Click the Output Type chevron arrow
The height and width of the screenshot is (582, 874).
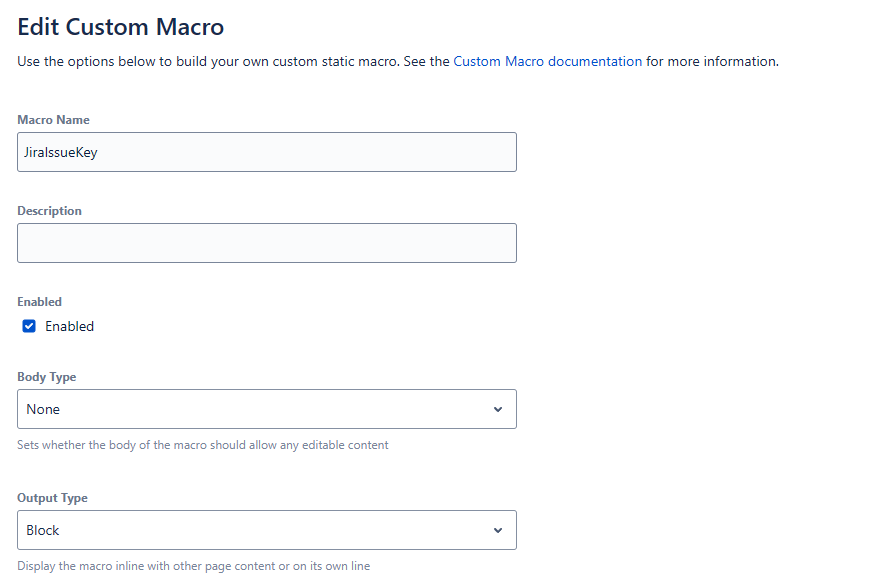498,530
